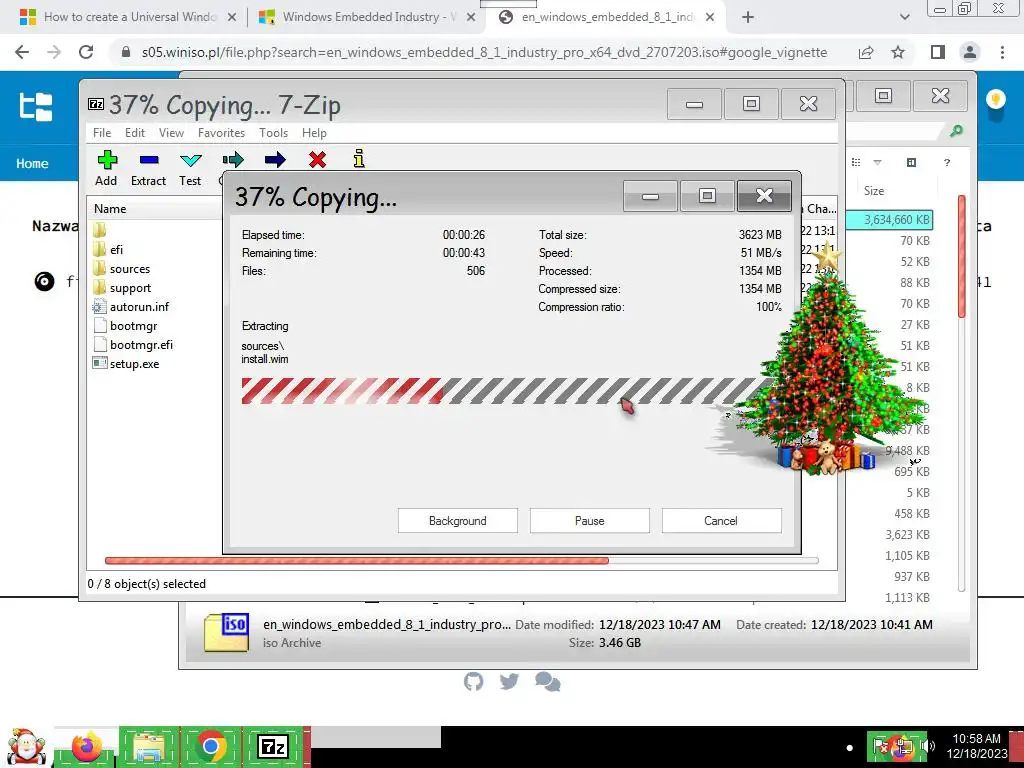Click the iso archive file icon
1024x768 pixels.
[x=227, y=632]
